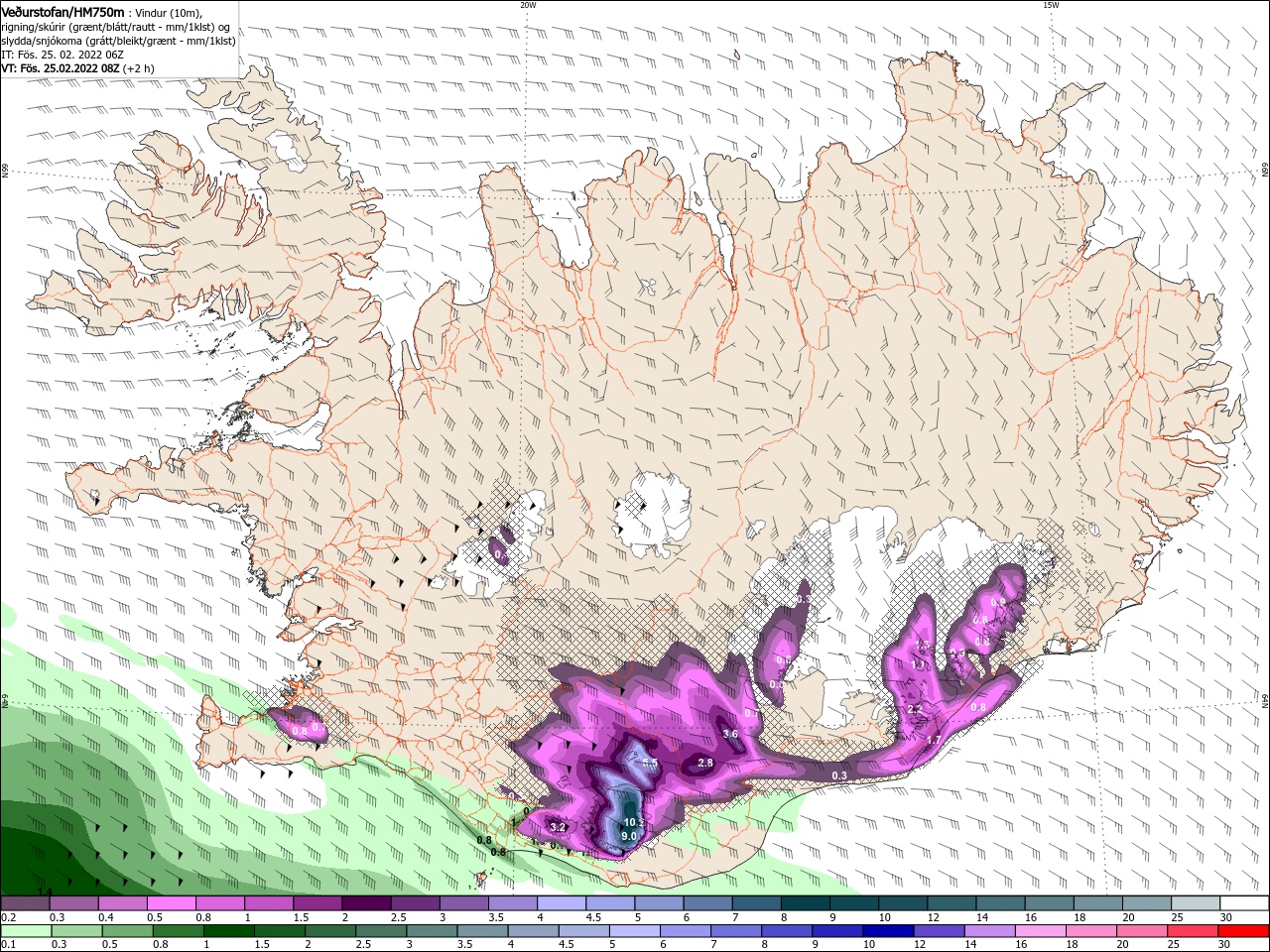This screenshot has height=952, width=1270.
Task: Click the navy blue 10 swatch in bottom legend
Action: [887, 931]
